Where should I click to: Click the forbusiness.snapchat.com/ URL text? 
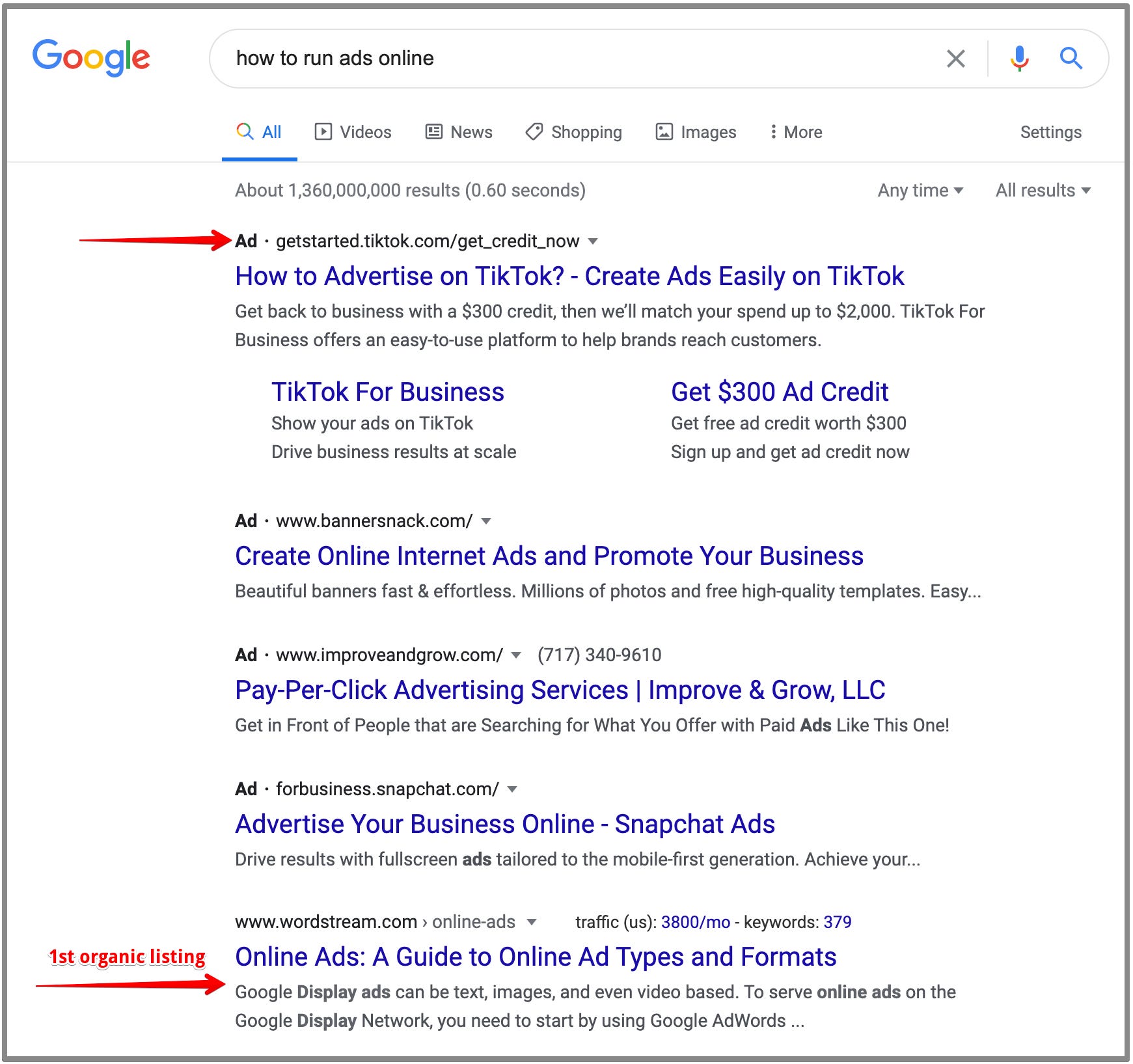387,789
